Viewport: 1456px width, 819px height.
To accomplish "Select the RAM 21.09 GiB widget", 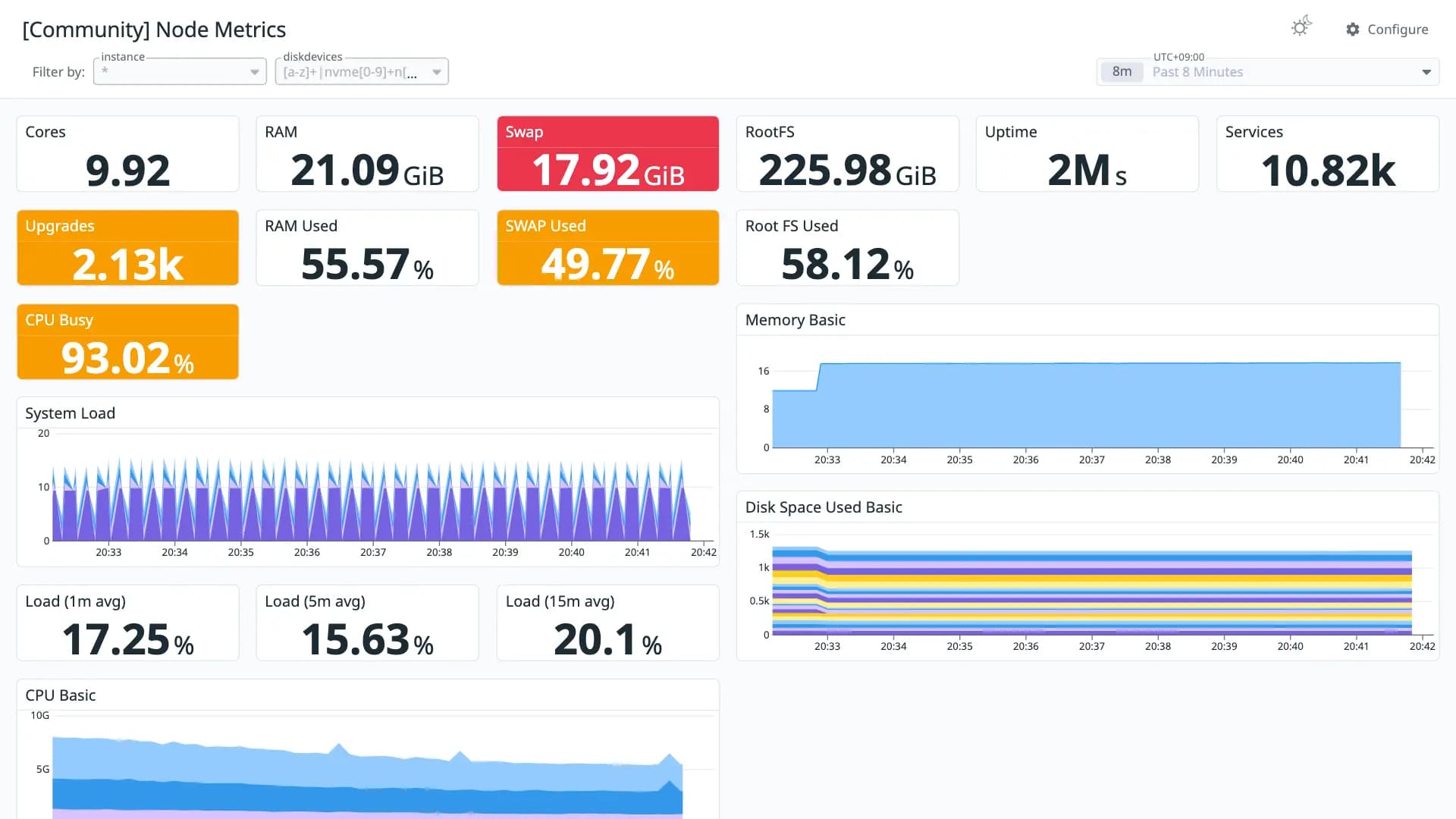I will point(367,153).
